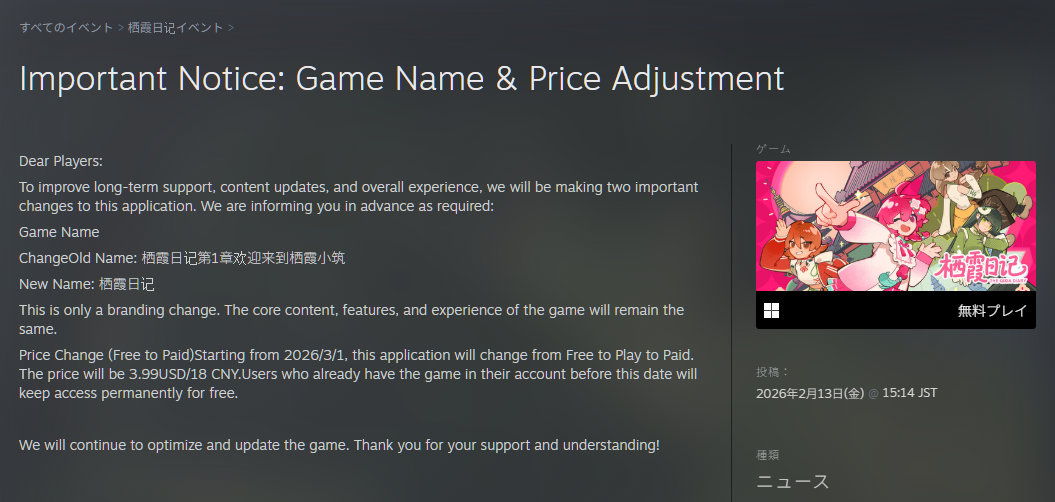Viewport: 1055px width, 502px height.
Task: Click the 栖霞日记 logo in the game artwork
Action: pos(981,268)
